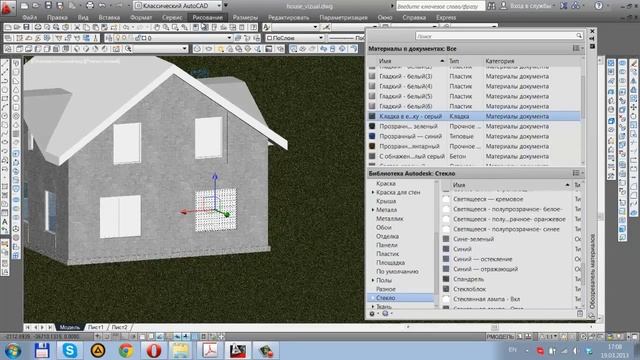The width and height of the screenshot is (640, 360).
Task: Open the layer list dropdown showing 0
Action: pyautogui.click(x=229, y=38)
